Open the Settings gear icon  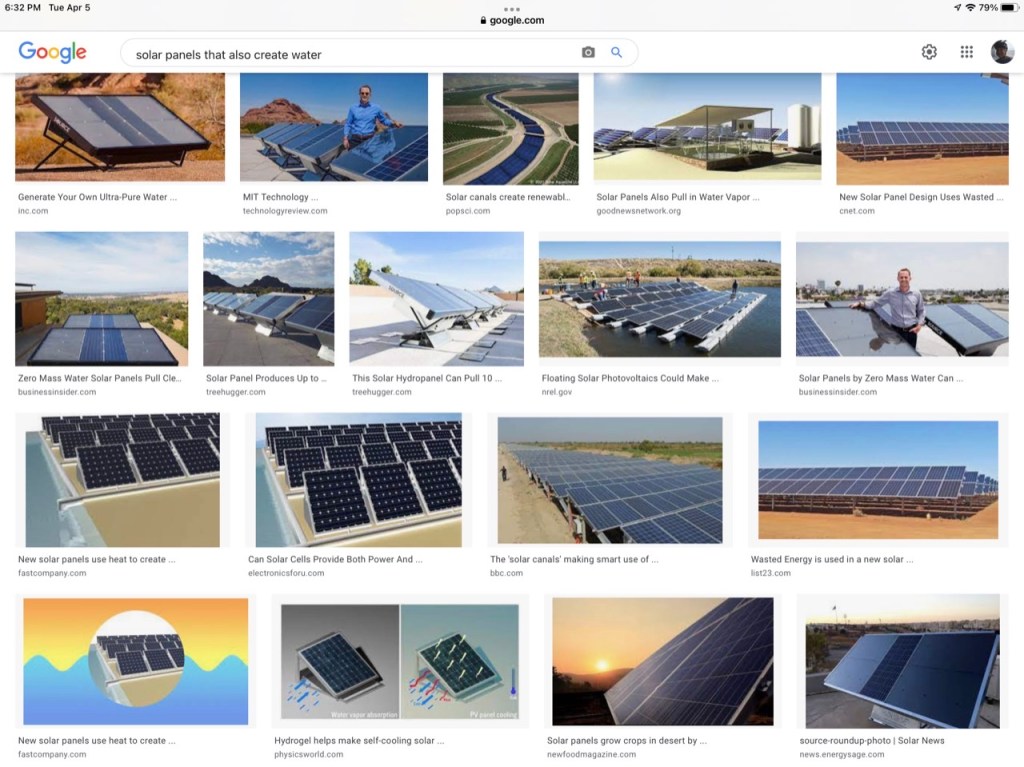click(x=928, y=51)
